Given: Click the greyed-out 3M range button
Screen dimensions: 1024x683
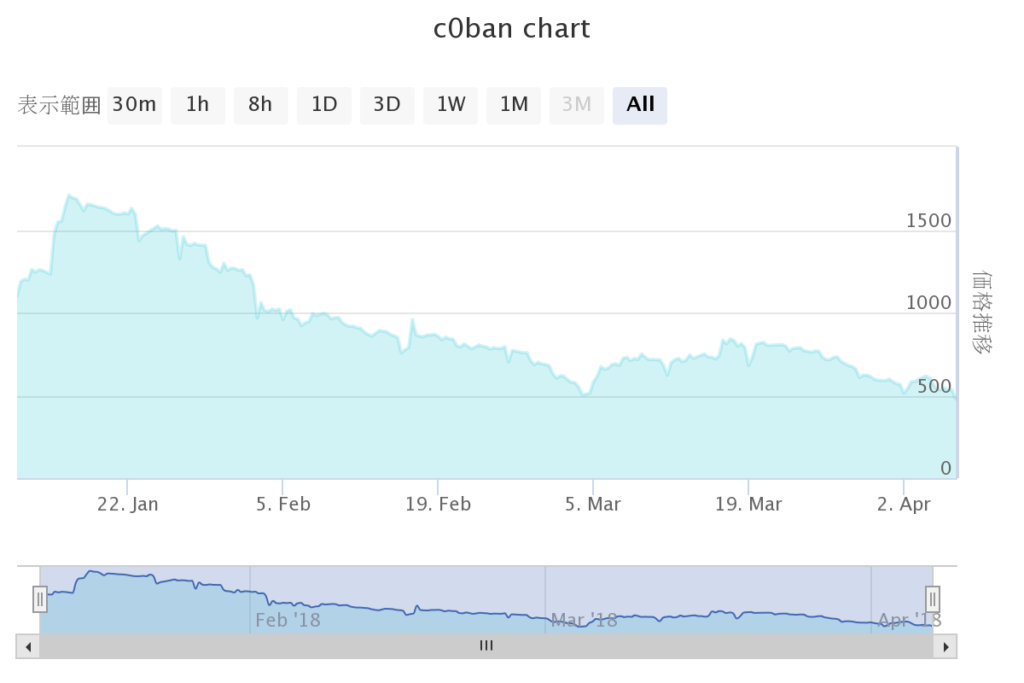Looking at the screenshot, I should point(577,105).
